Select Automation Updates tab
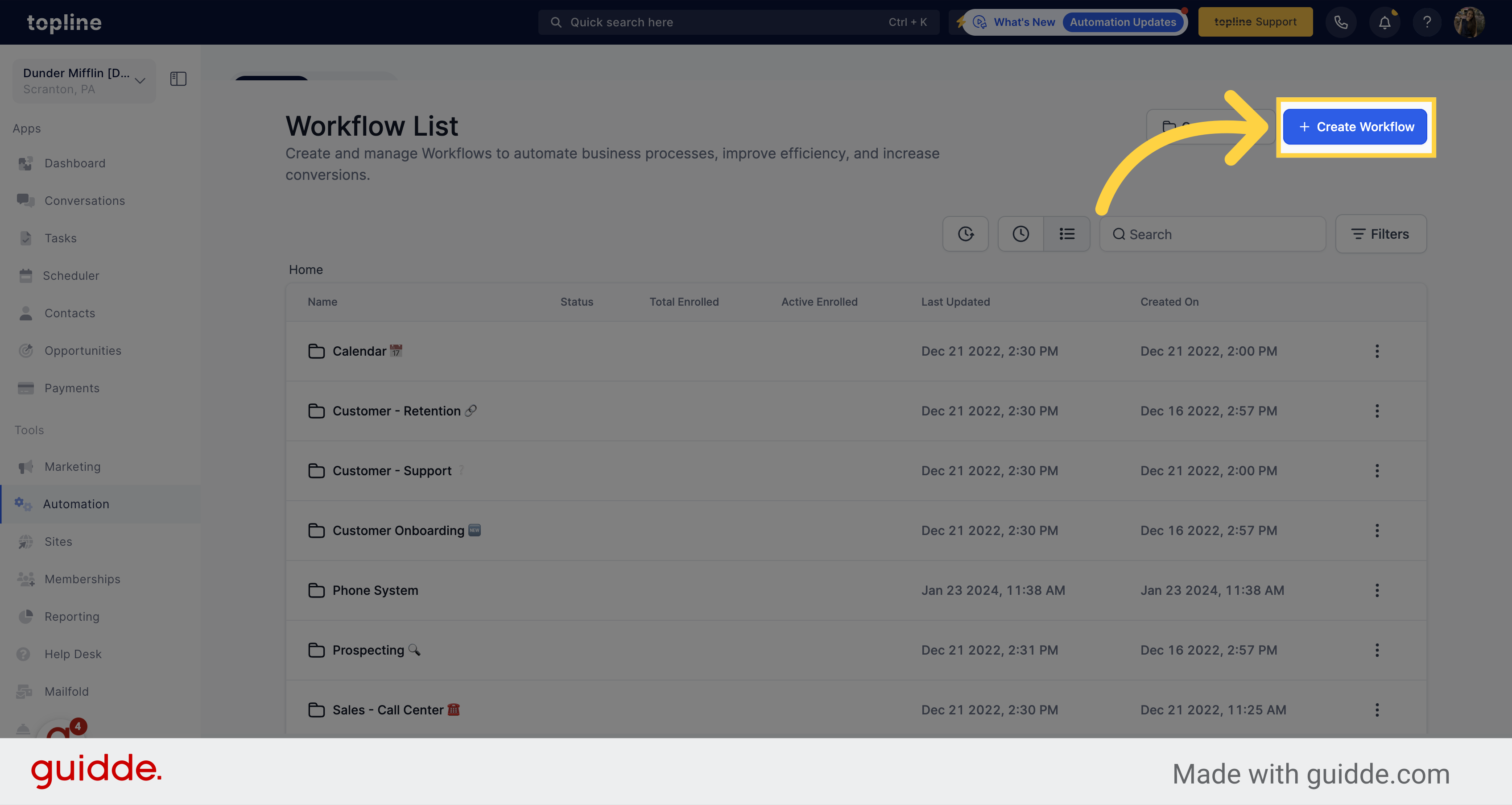This screenshot has height=805, width=1512. pos(1122,22)
